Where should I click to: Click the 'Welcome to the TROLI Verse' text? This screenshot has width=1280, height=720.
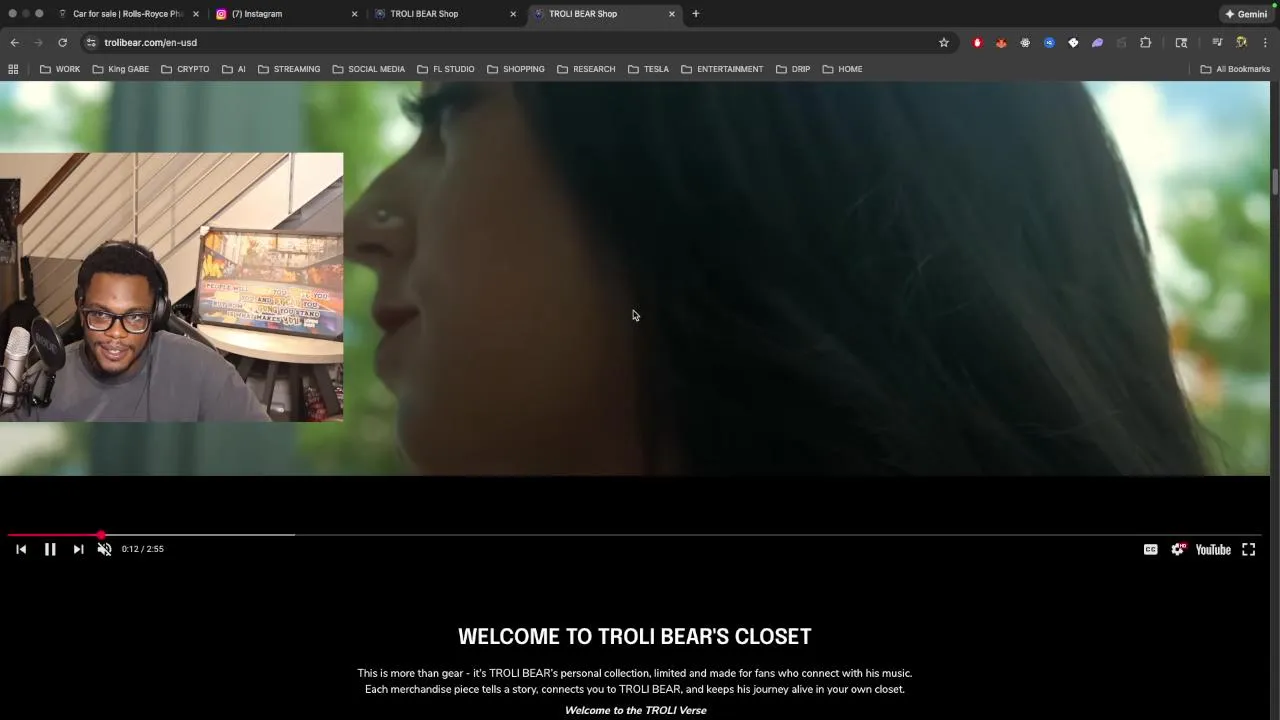click(635, 710)
